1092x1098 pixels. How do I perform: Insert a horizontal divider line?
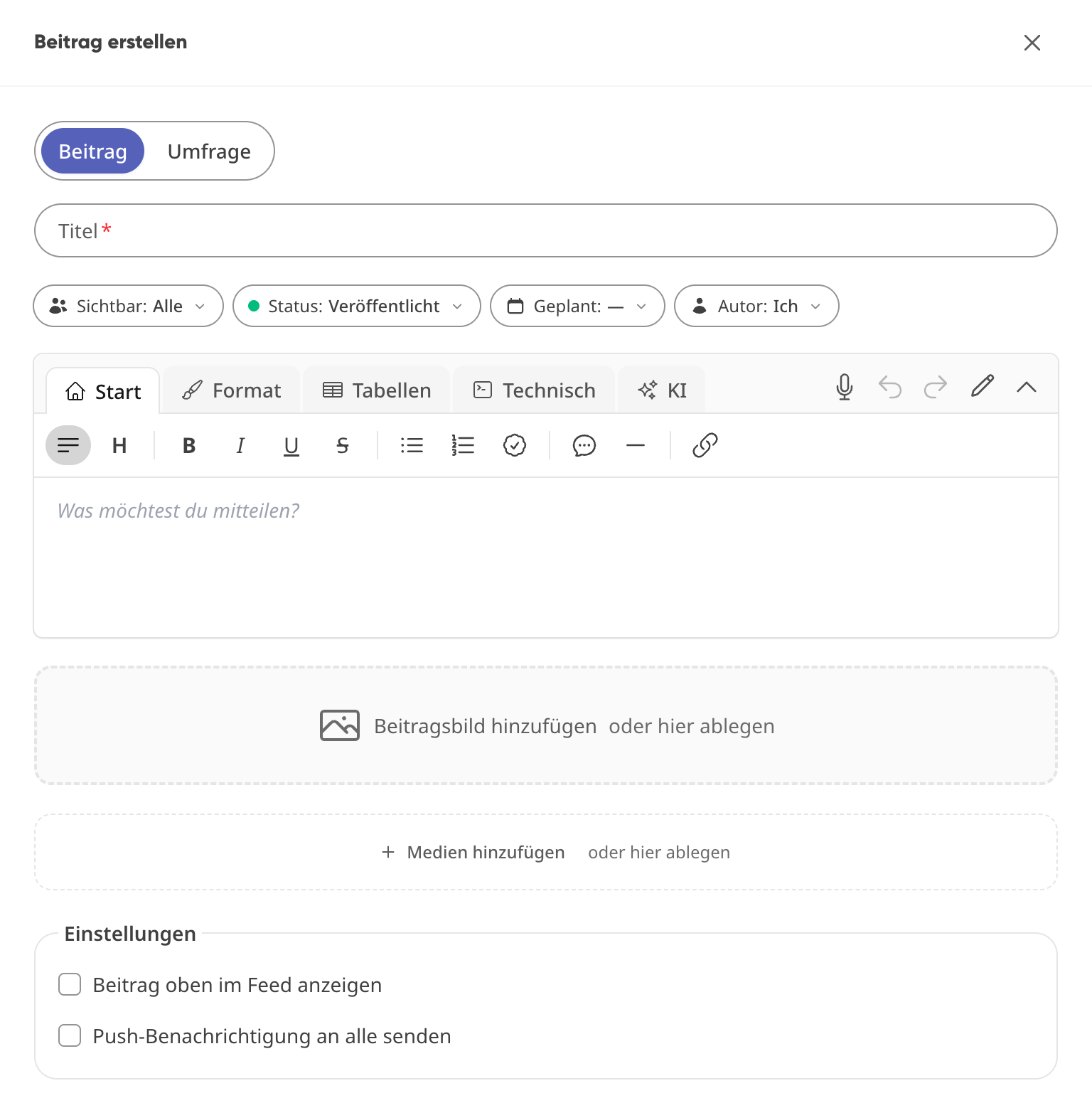point(635,445)
